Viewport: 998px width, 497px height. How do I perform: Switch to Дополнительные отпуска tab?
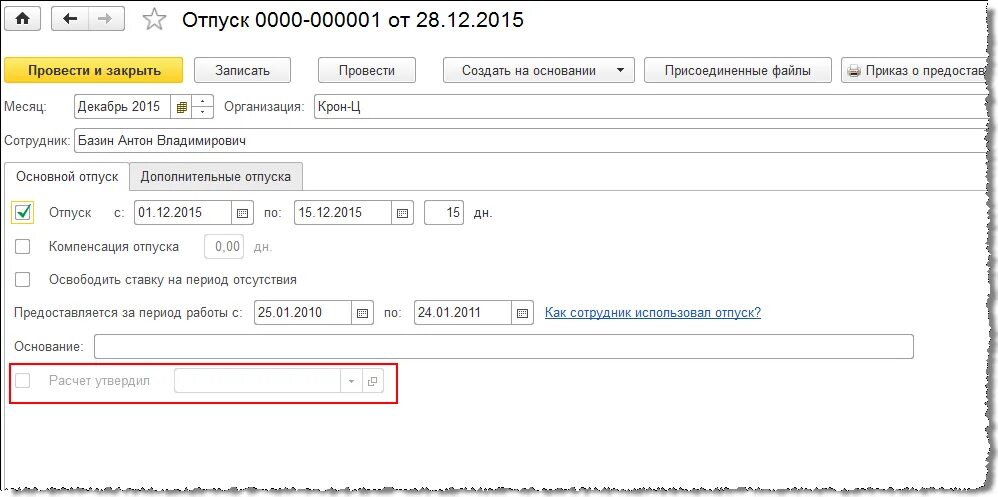pos(216,176)
